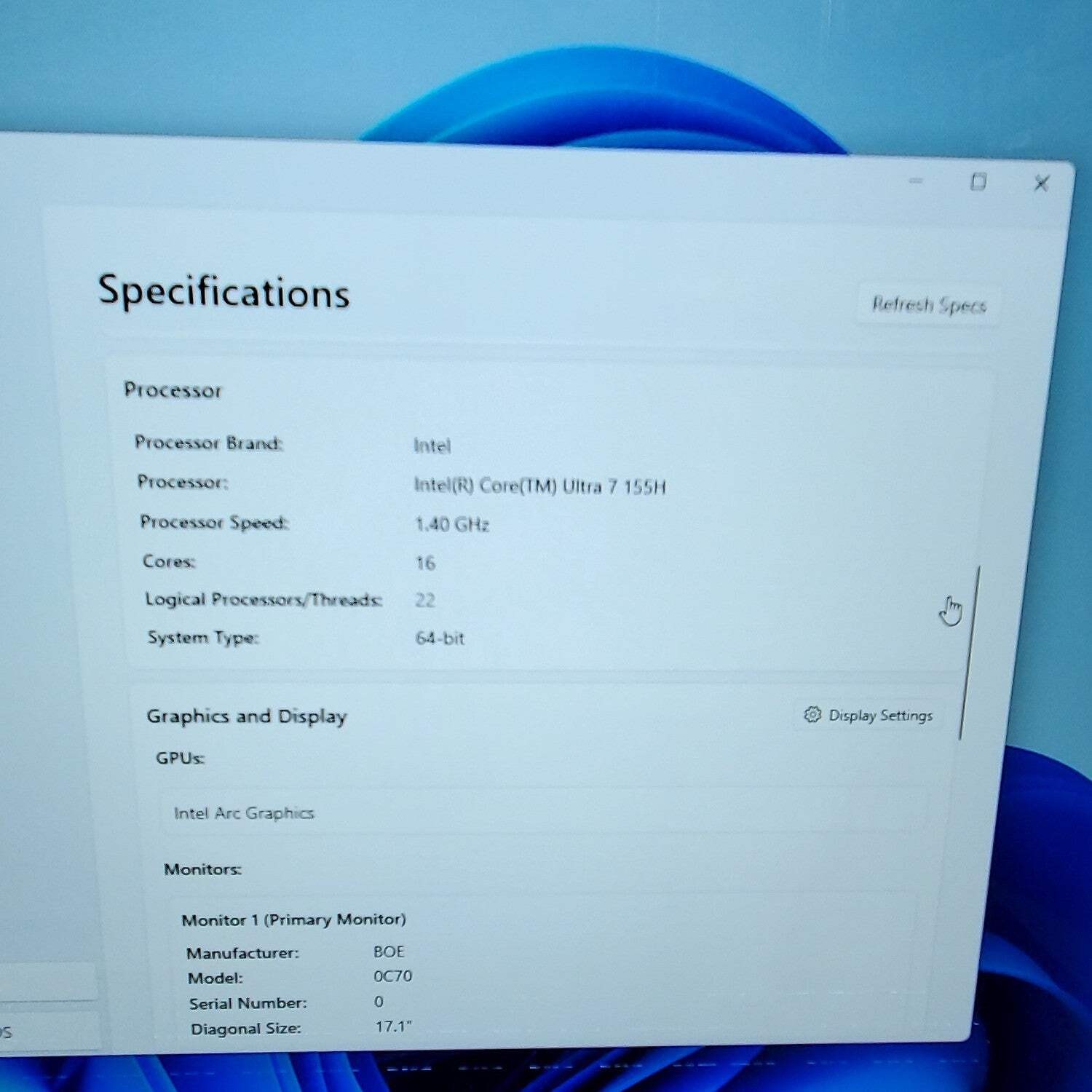This screenshot has height=1092, width=1092.
Task: Click the System Type value '64-bit'
Action: coord(440,638)
